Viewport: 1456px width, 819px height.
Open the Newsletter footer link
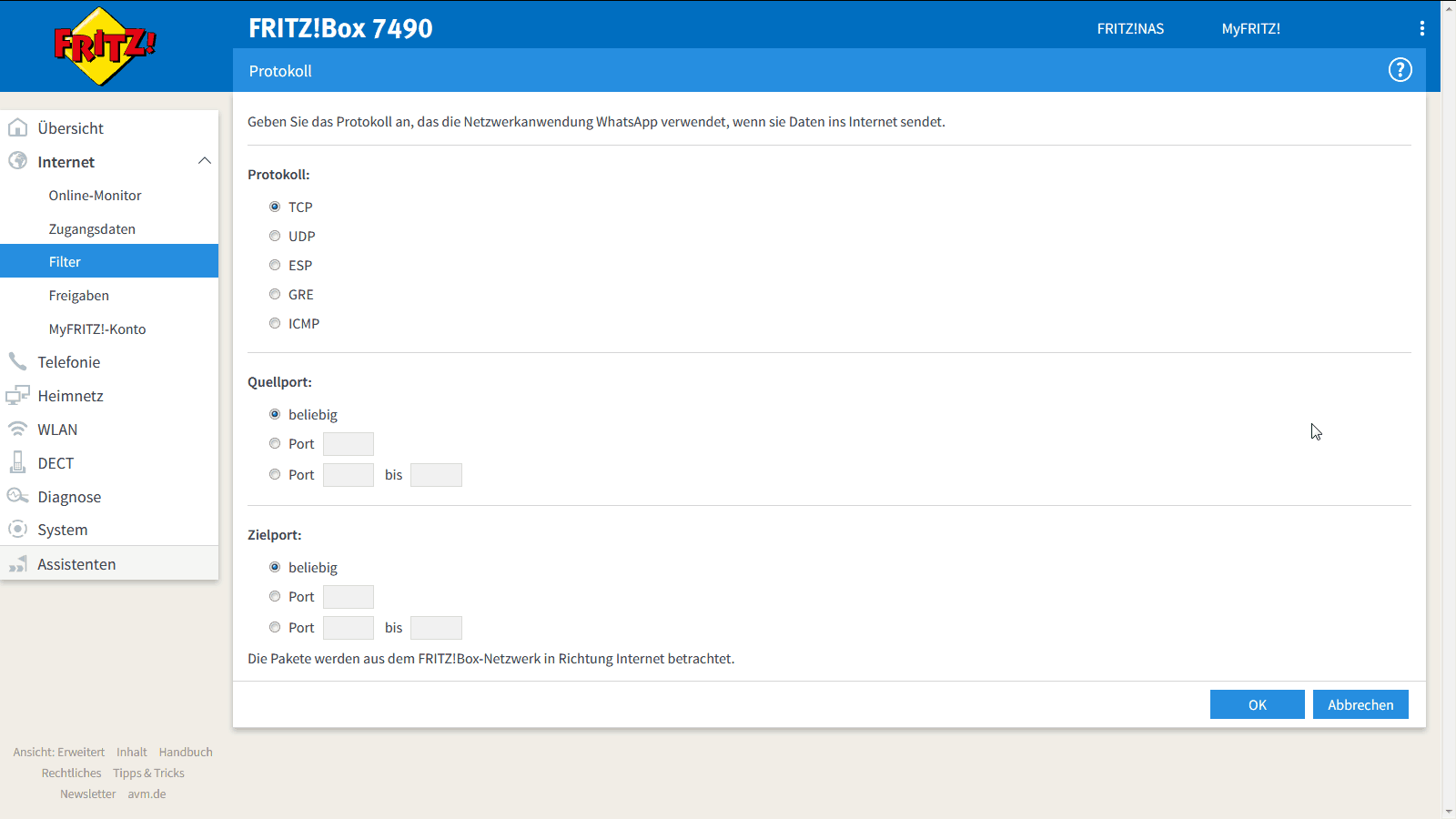click(88, 794)
